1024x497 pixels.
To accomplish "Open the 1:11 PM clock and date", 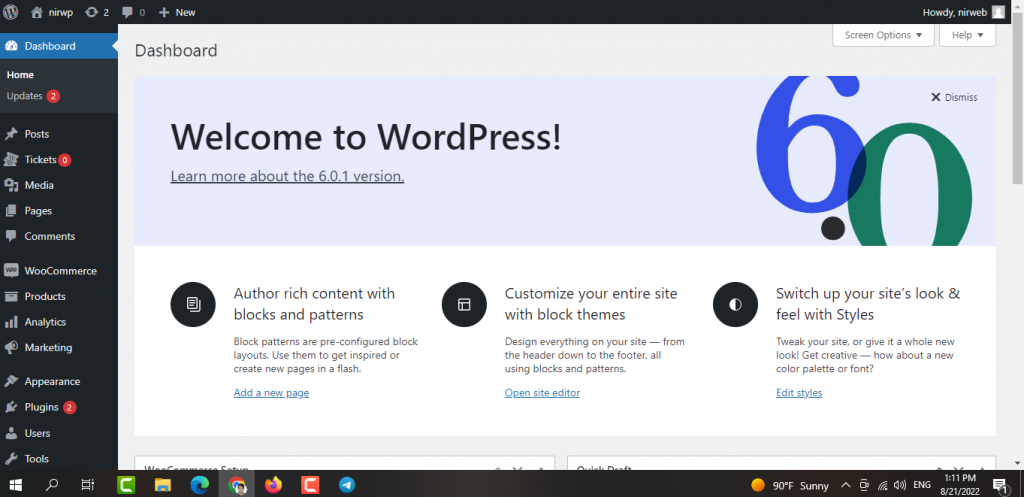I will pos(961,485).
